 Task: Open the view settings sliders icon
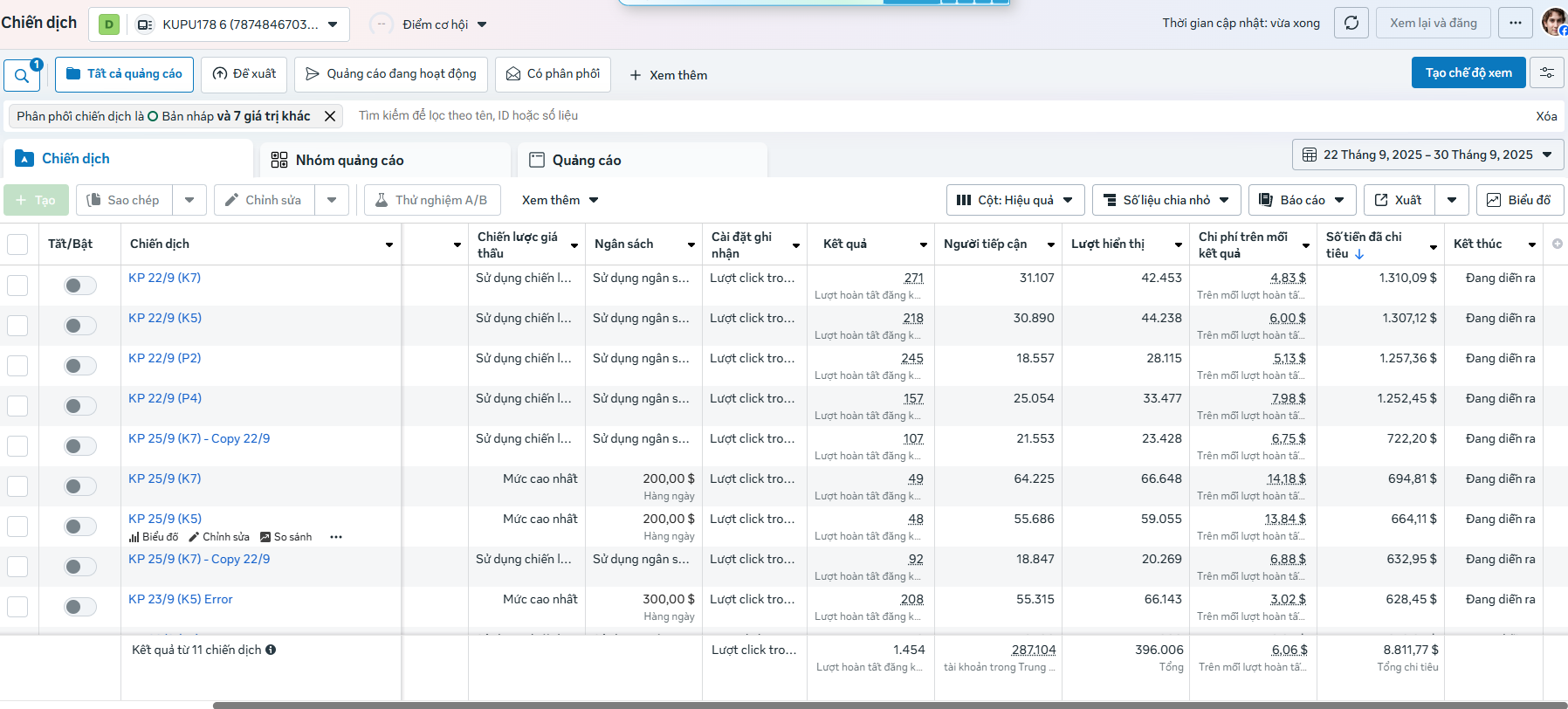coord(1547,73)
